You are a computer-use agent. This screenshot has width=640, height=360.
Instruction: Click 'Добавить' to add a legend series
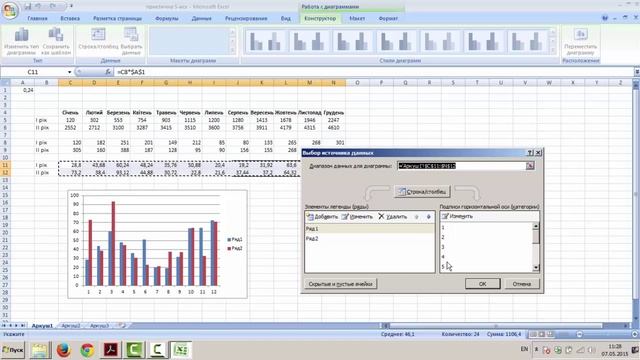(322, 216)
